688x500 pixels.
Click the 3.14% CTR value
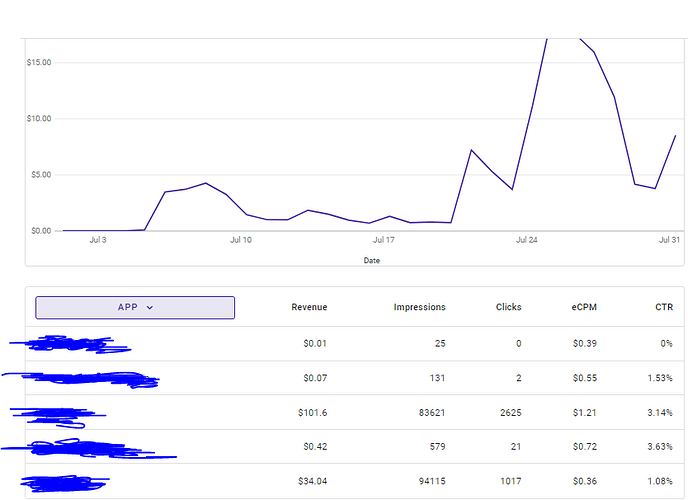660,413
